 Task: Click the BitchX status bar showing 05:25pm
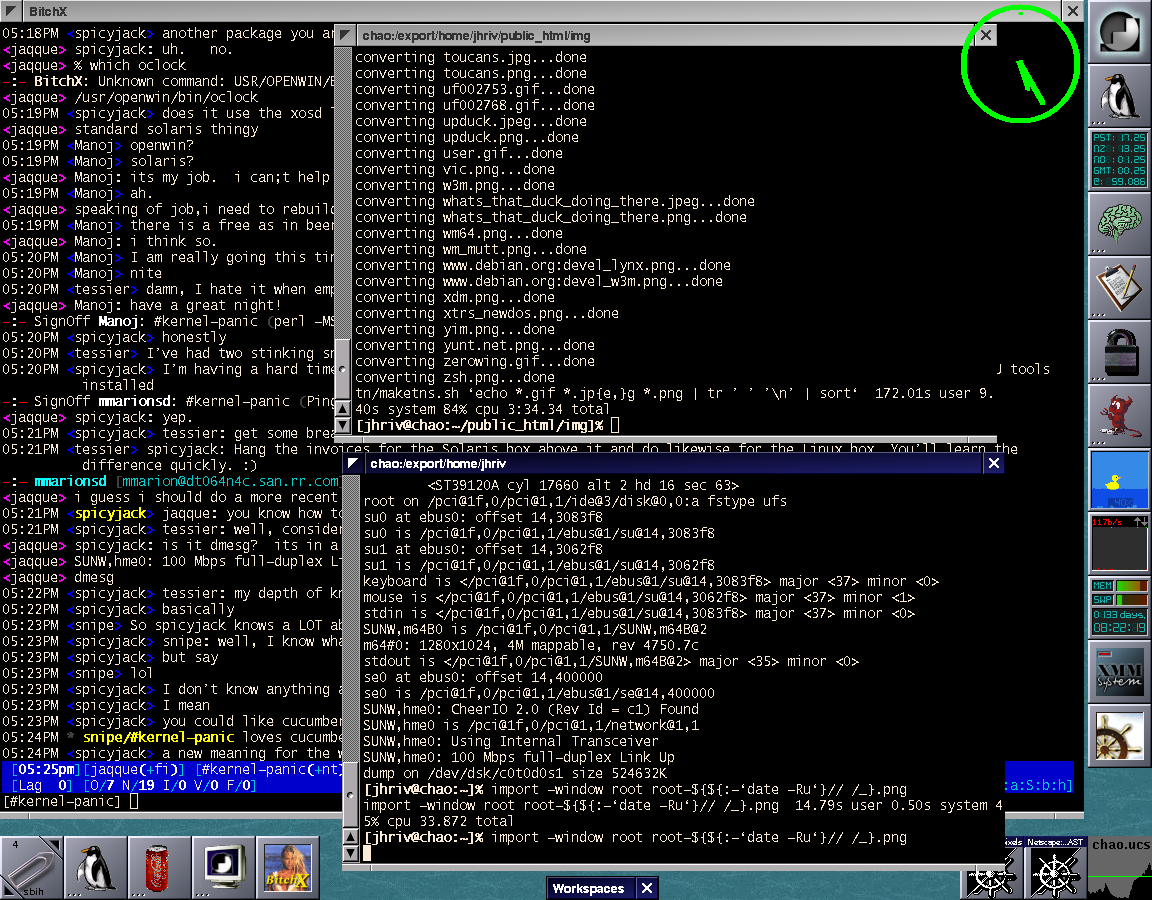click(173, 769)
